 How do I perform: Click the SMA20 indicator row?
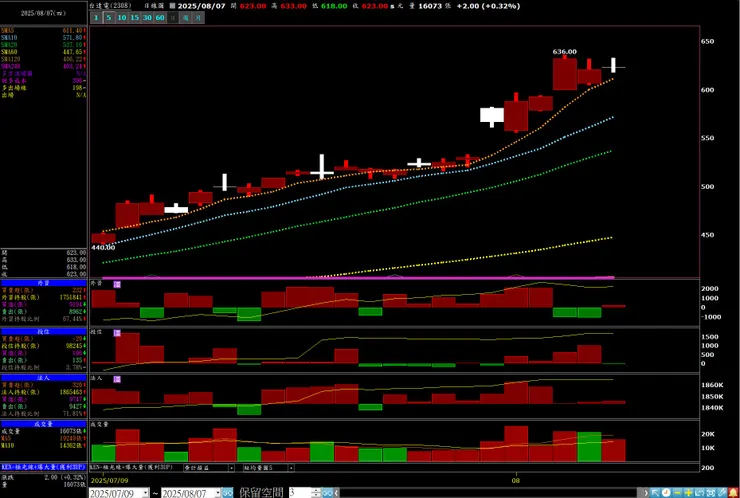pyautogui.click(x=43, y=44)
